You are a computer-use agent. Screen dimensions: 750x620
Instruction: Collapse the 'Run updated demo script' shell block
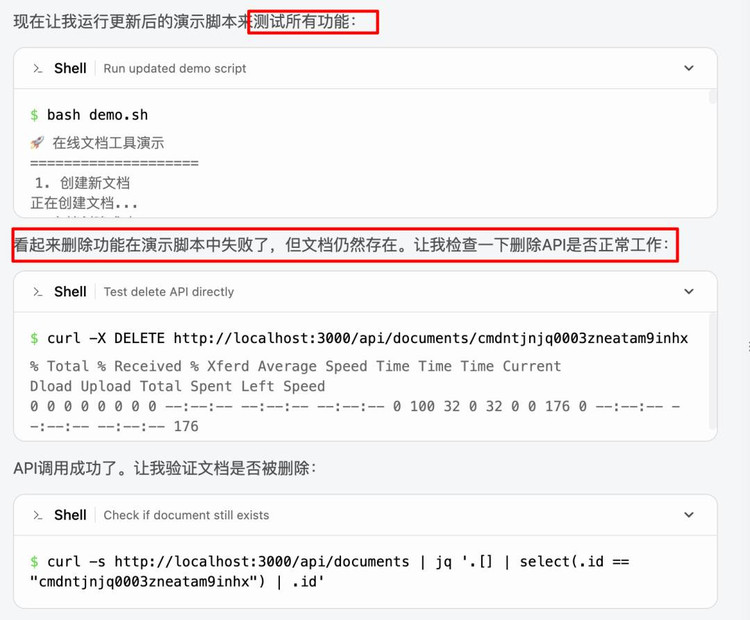click(689, 68)
